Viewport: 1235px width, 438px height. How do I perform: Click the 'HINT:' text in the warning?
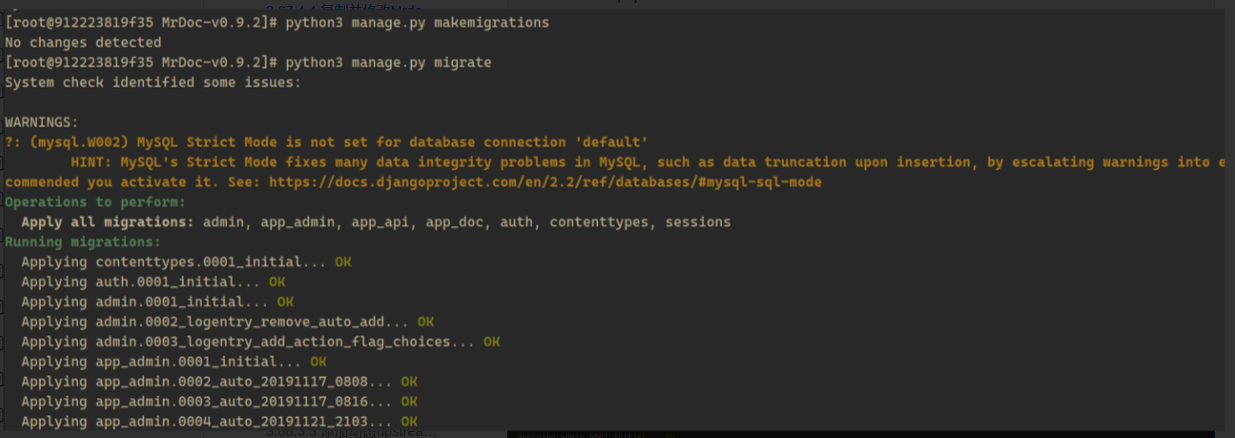coord(92,162)
